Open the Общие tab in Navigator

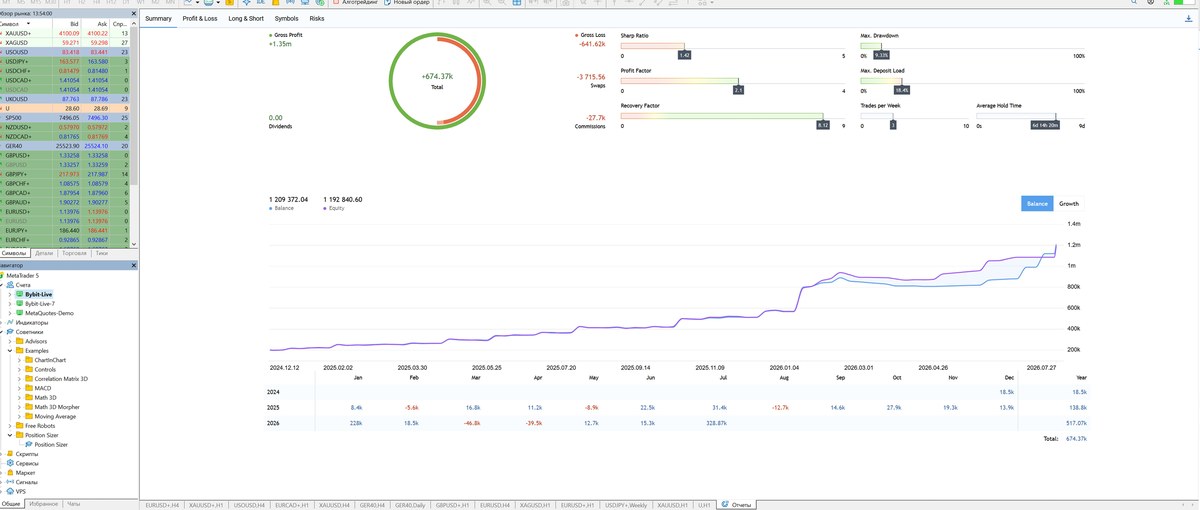(x=11, y=504)
